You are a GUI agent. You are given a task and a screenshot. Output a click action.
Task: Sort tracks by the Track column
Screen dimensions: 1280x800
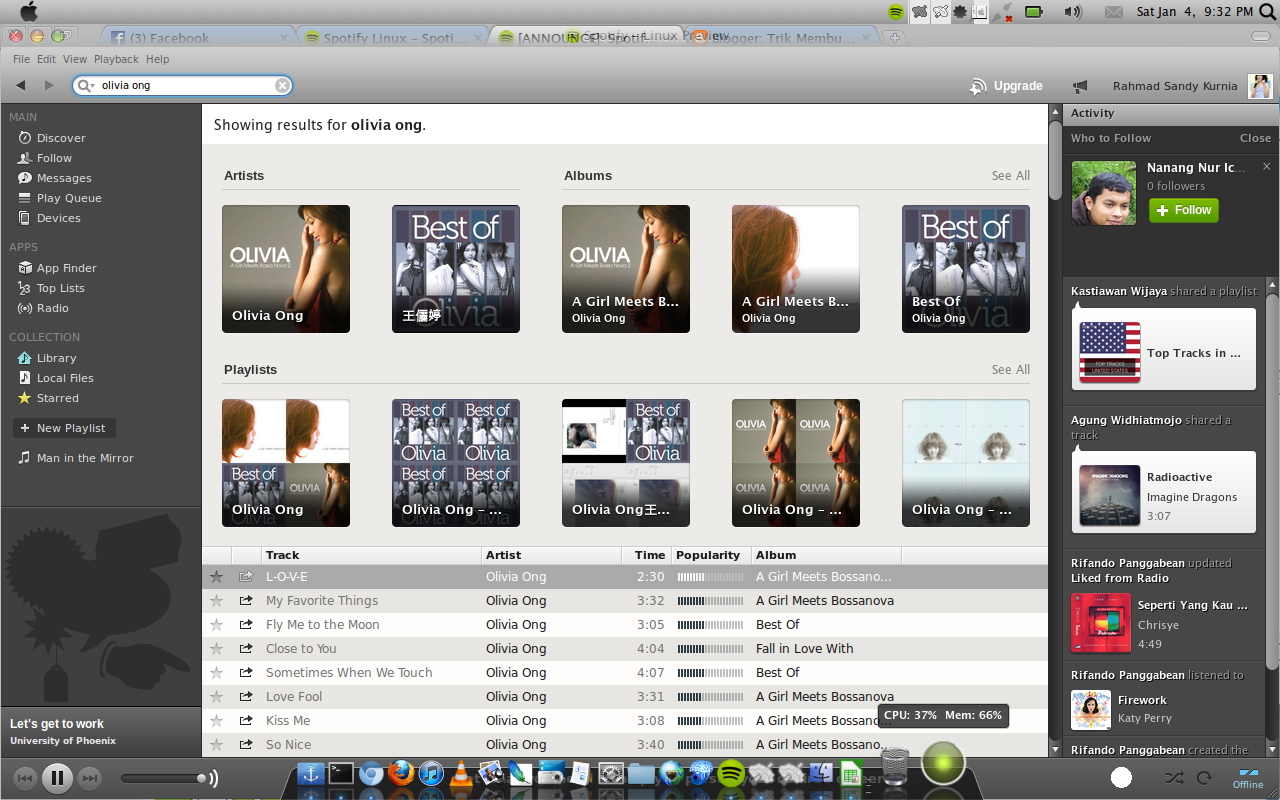click(371, 555)
